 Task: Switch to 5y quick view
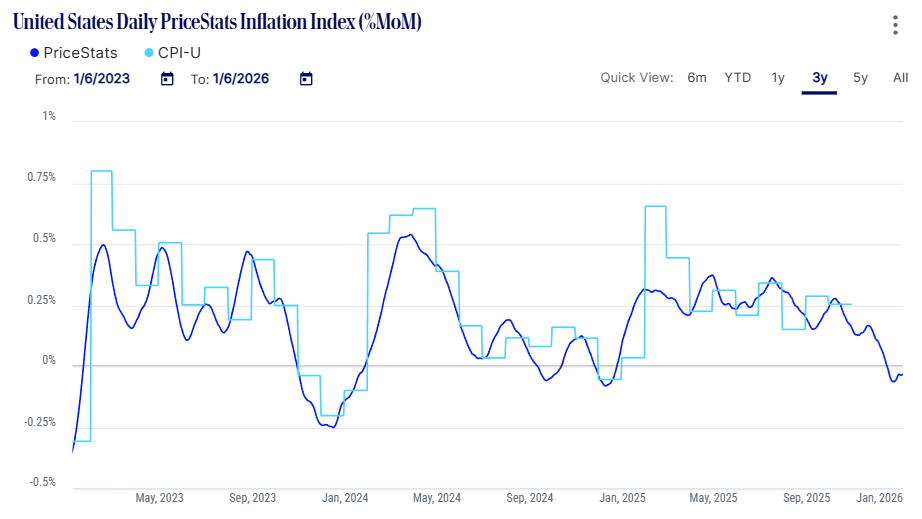click(860, 78)
